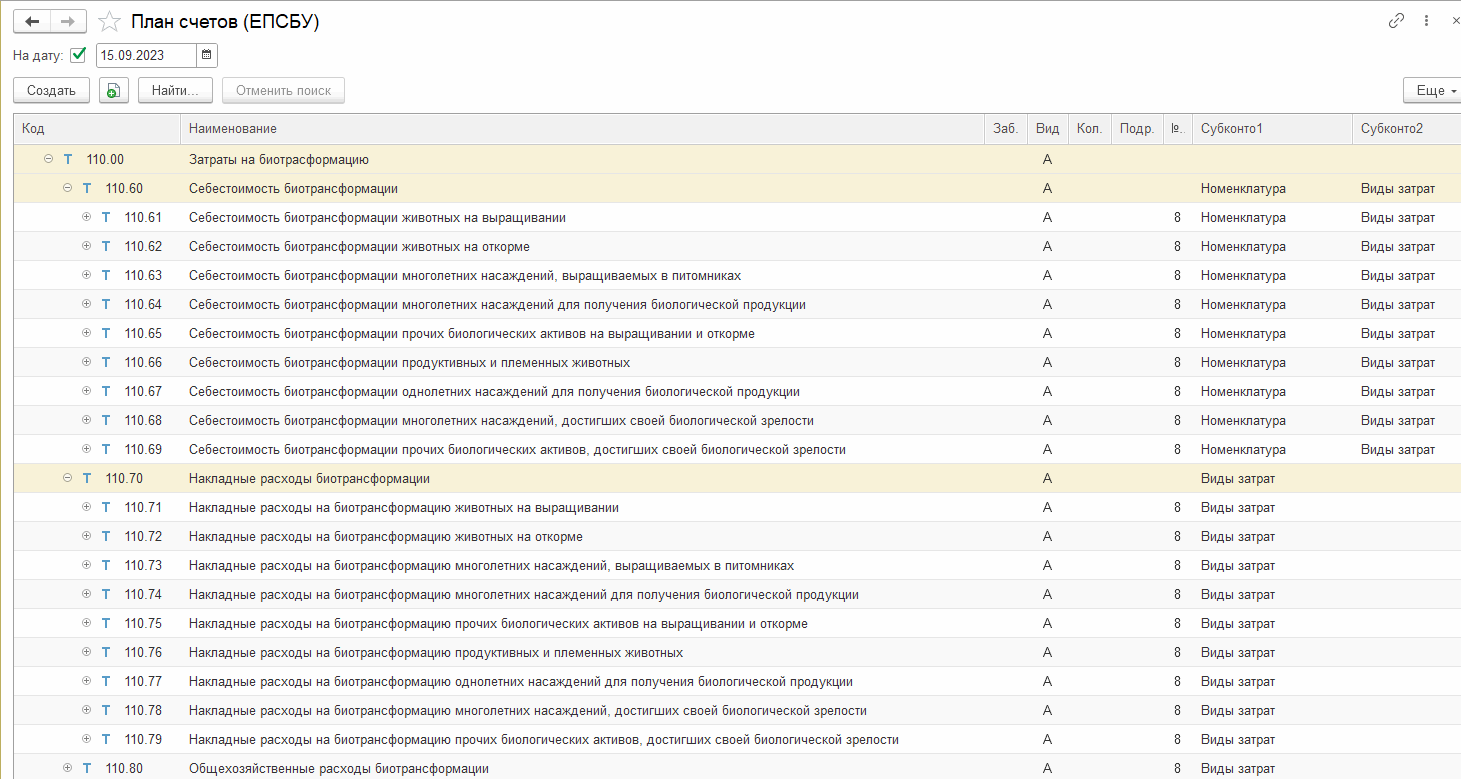Click the Заб. column header
Image resolution: width=1461 pixels, height=779 pixels.
(1006, 129)
